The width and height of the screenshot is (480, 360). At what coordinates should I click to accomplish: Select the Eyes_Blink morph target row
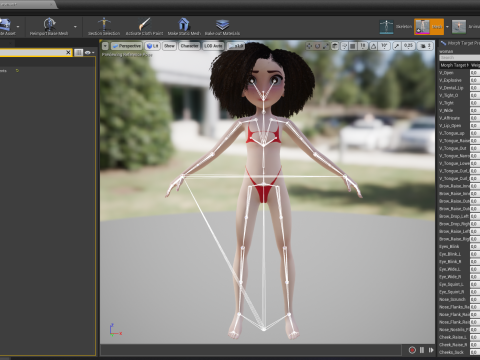click(459, 246)
